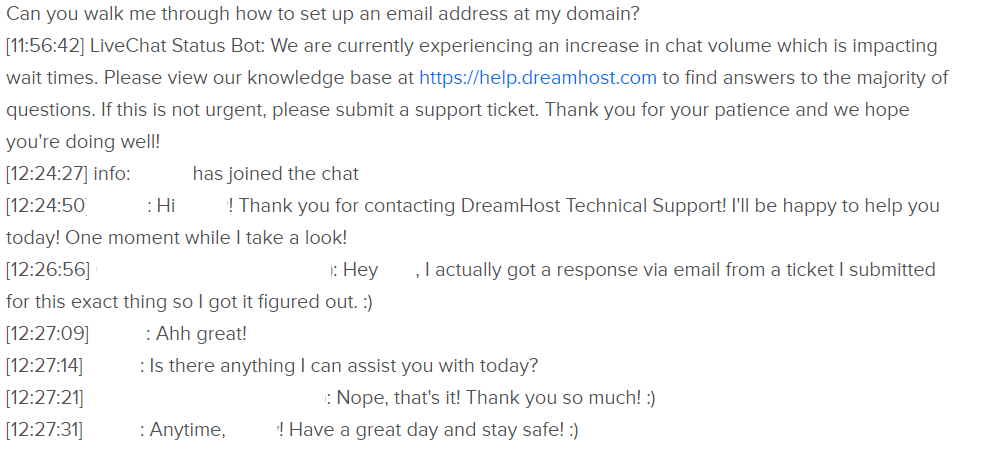Viewport: 985px width, 449px height.
Task: Click "One moment while I take a look!"
Action: (206, 238)
